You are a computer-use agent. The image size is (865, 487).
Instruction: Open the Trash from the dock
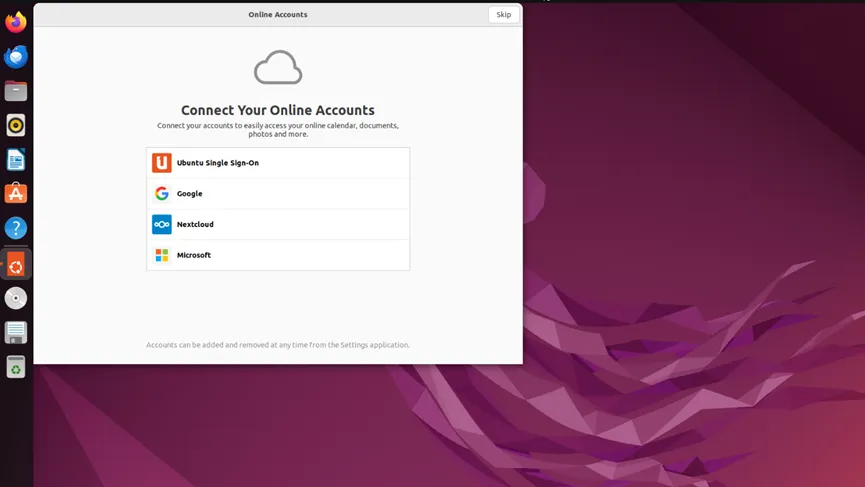pyautogui.click(x=16, y=367)
